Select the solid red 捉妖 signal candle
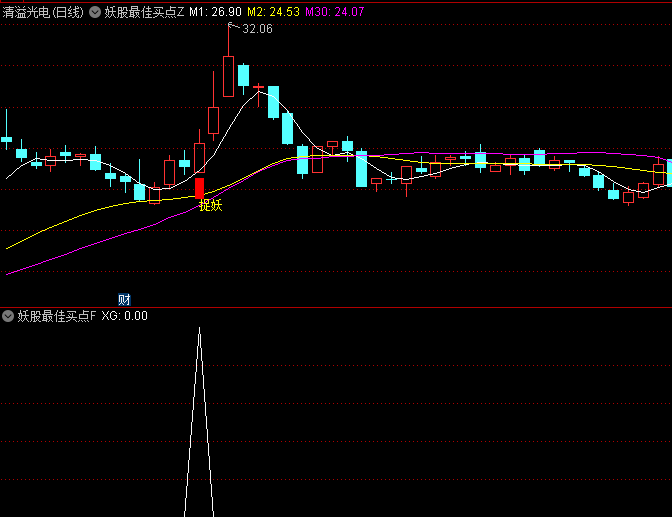The image size is (672, 517). (200, 188)
